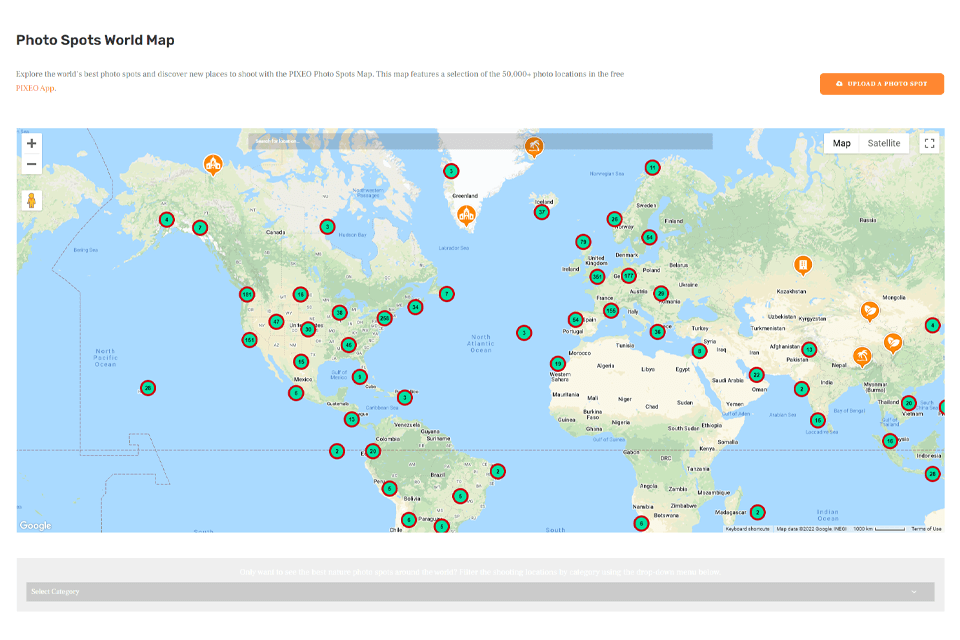Viewport: 960px width, 640px height.
Task: Click the Google logo on the map
Action: pyautogui.click(x=36, y=525)
